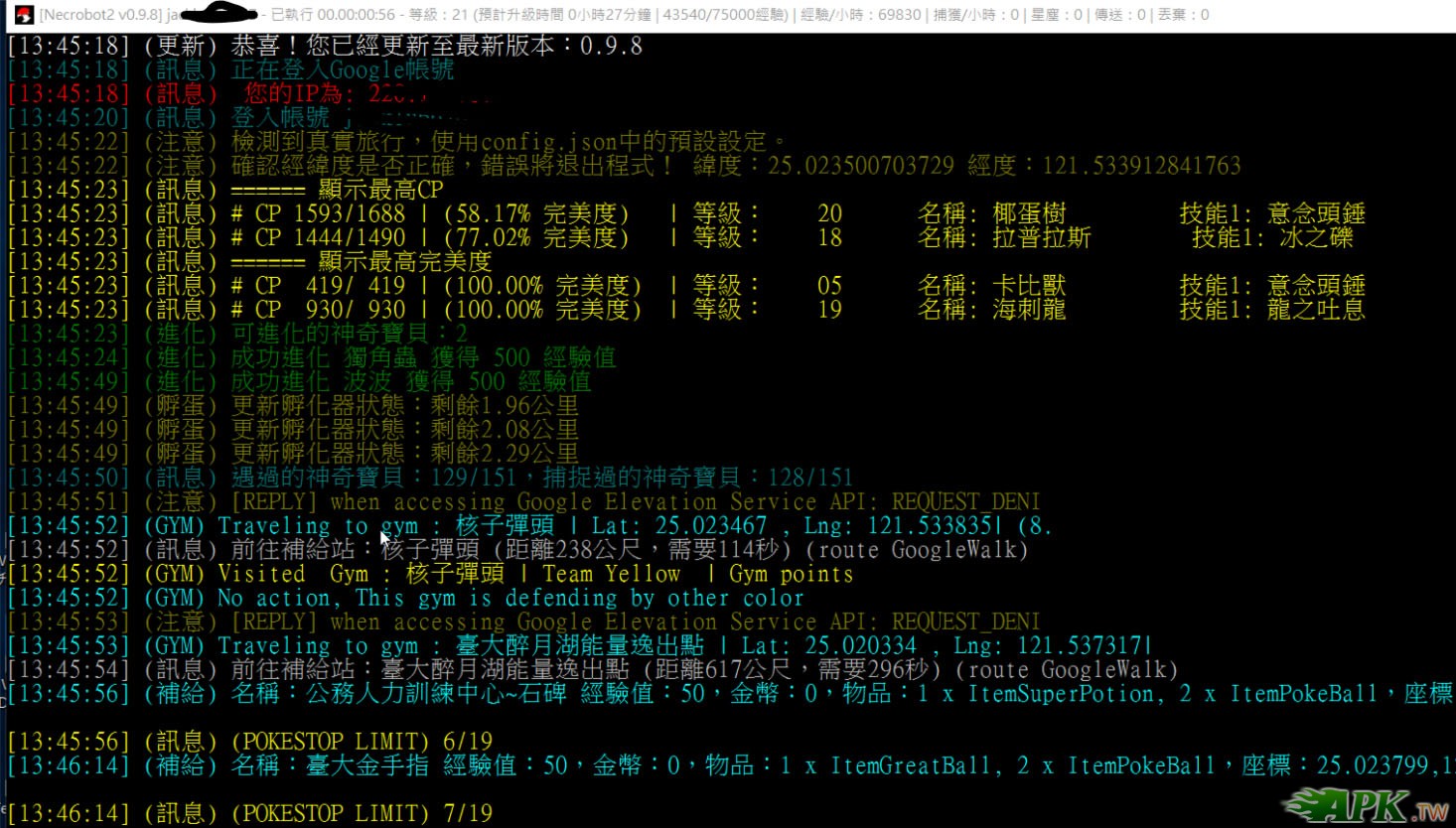Click the 顯示最高完美度 header line
Image resolution: width=1456 pixels, height=828 pixels.
249,261
